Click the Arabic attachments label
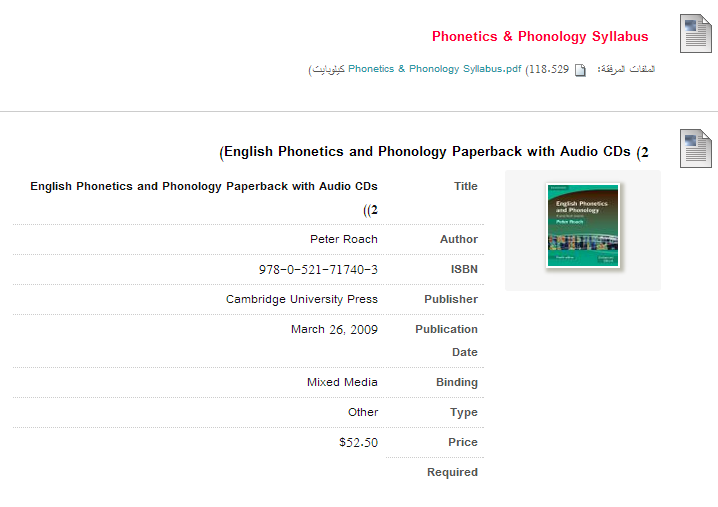 click(x=626, y=69)
